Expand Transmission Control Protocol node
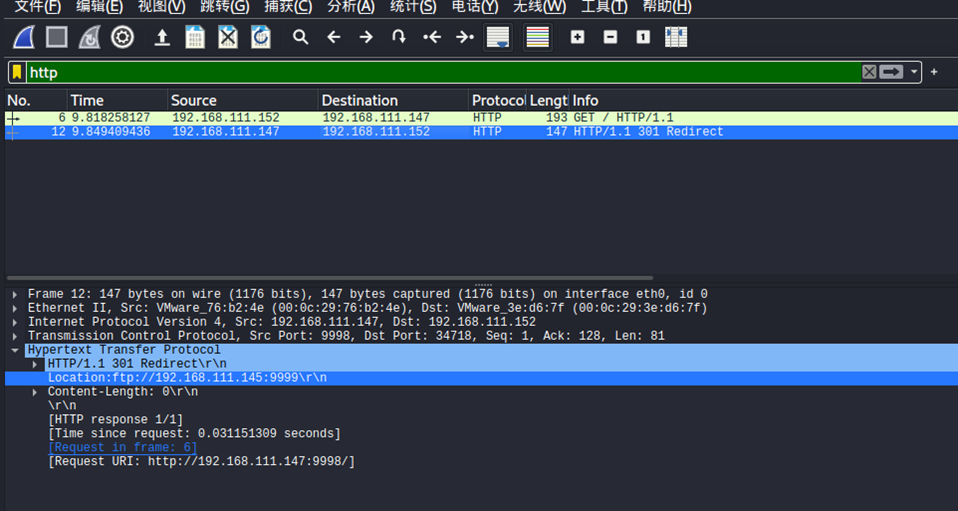Image resolution: width=958 pixels, height=511 pixels. point(15,336)
